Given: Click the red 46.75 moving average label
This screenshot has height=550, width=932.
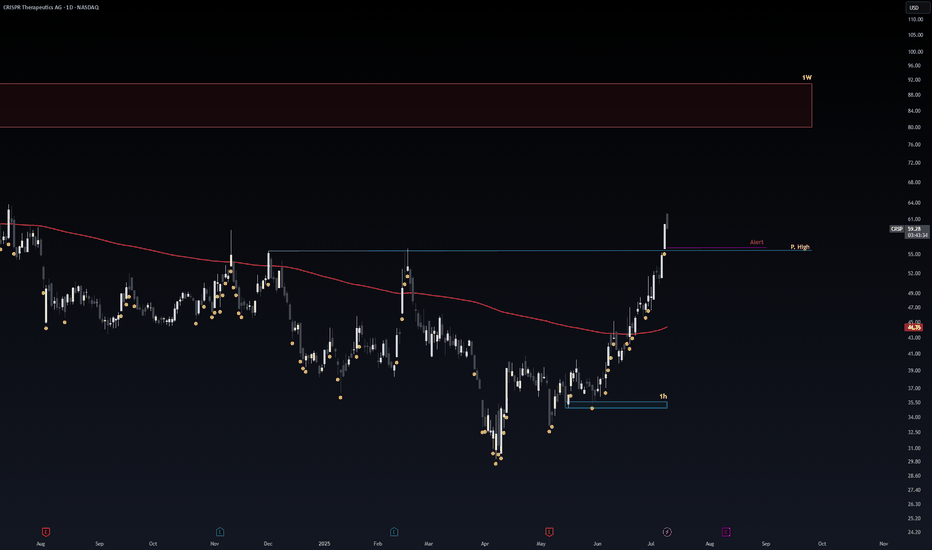Looking at the screenshot, I should coord(914,327).
